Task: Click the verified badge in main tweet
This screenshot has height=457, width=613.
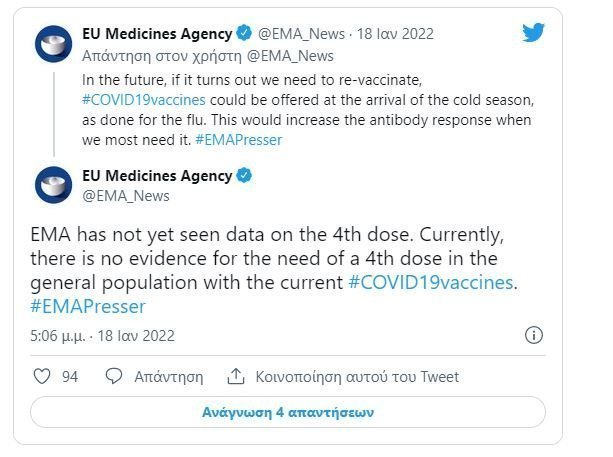Action: coord(245,175)
